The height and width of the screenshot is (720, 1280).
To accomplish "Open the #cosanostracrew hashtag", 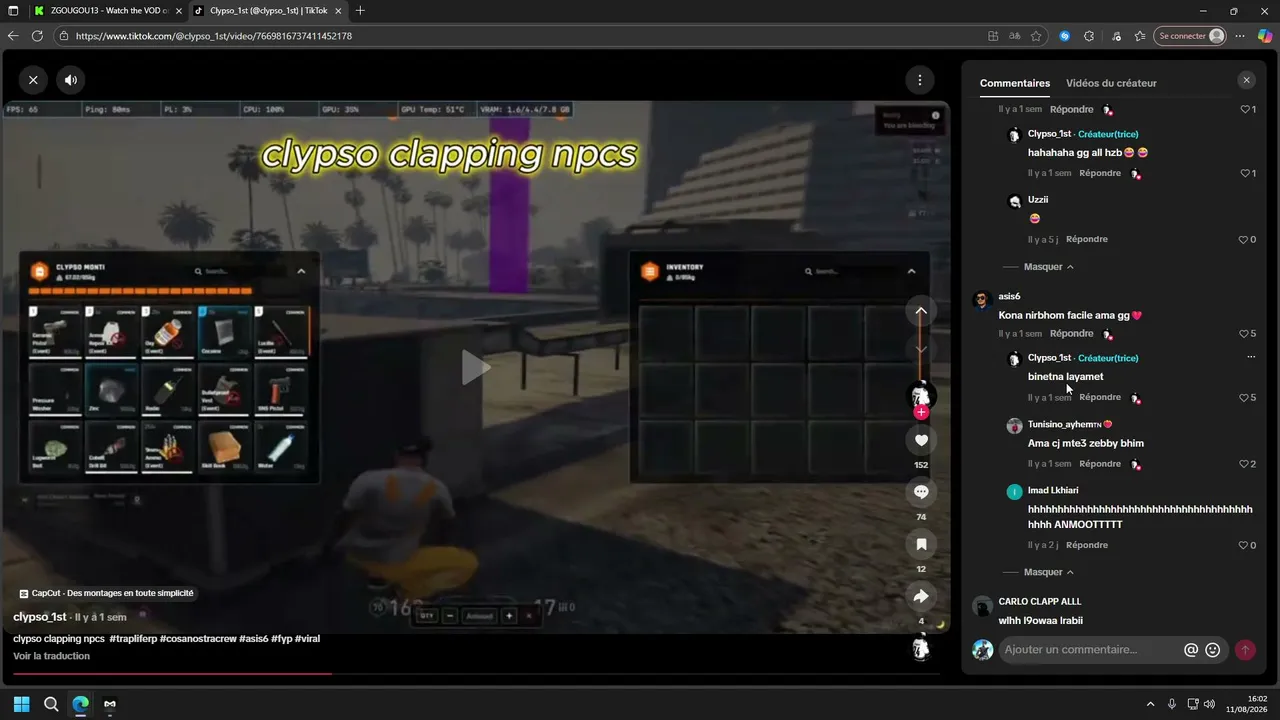I will (198, 638).
